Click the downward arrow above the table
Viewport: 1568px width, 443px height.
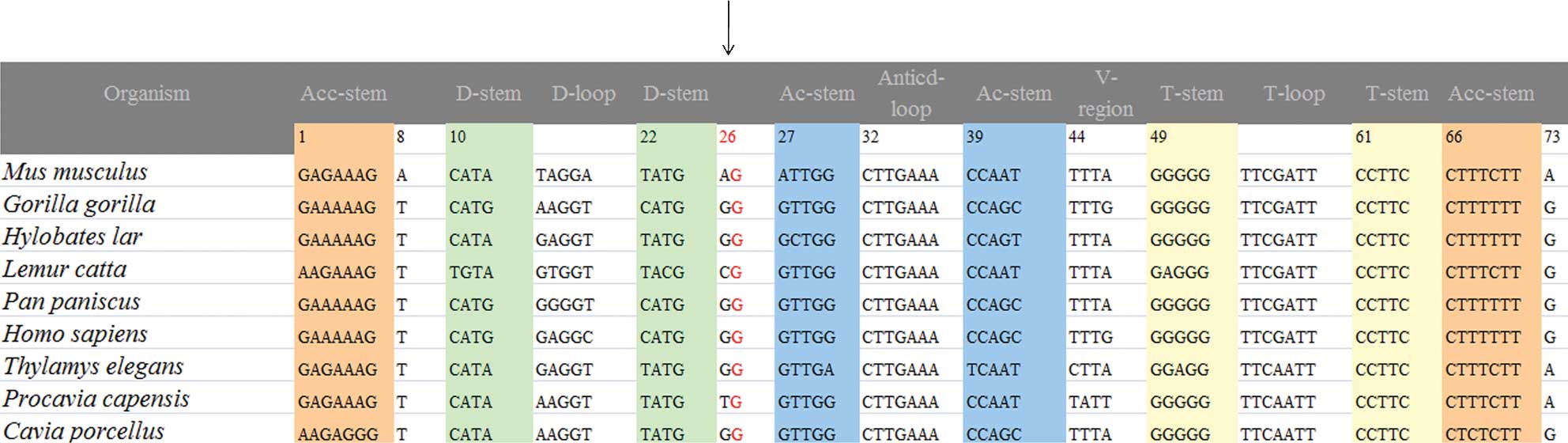(728, 28)
